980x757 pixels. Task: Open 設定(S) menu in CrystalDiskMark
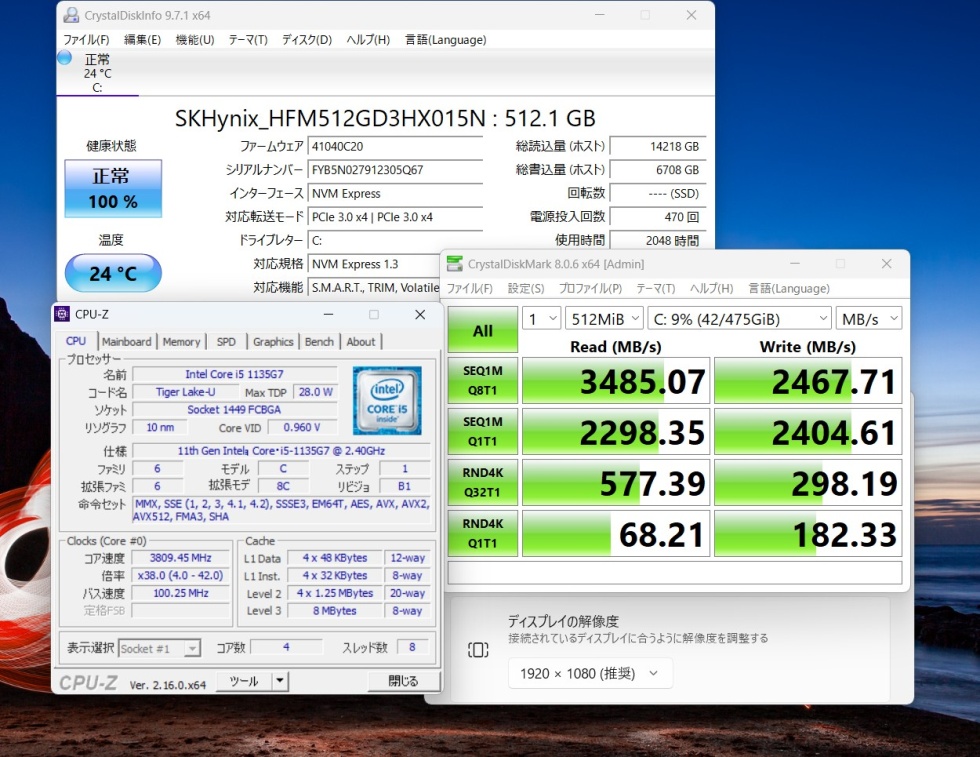tap(526, 288)
